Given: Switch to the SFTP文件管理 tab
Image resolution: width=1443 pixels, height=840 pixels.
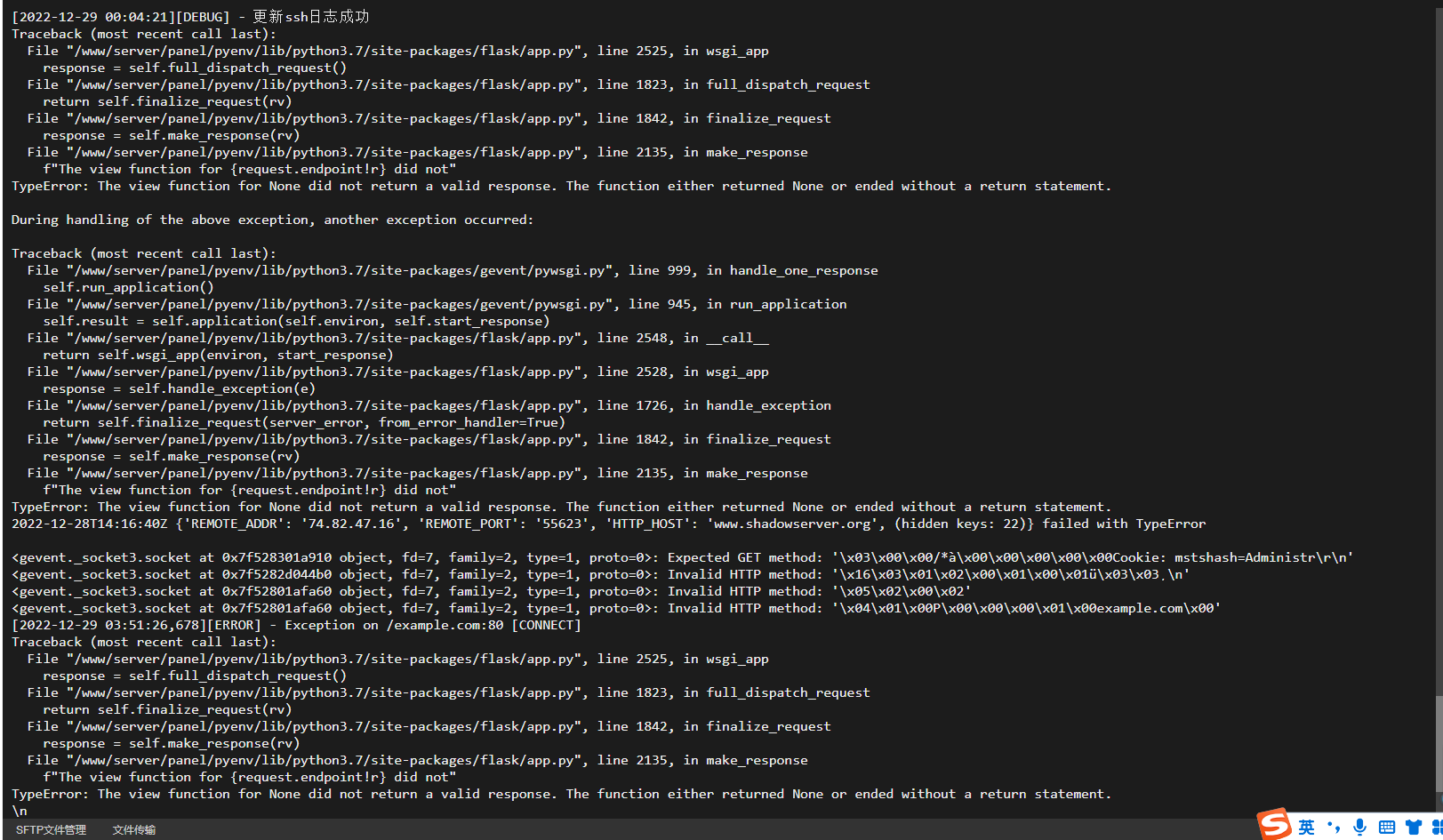Looking at the screenshot, I should [51, 830].
